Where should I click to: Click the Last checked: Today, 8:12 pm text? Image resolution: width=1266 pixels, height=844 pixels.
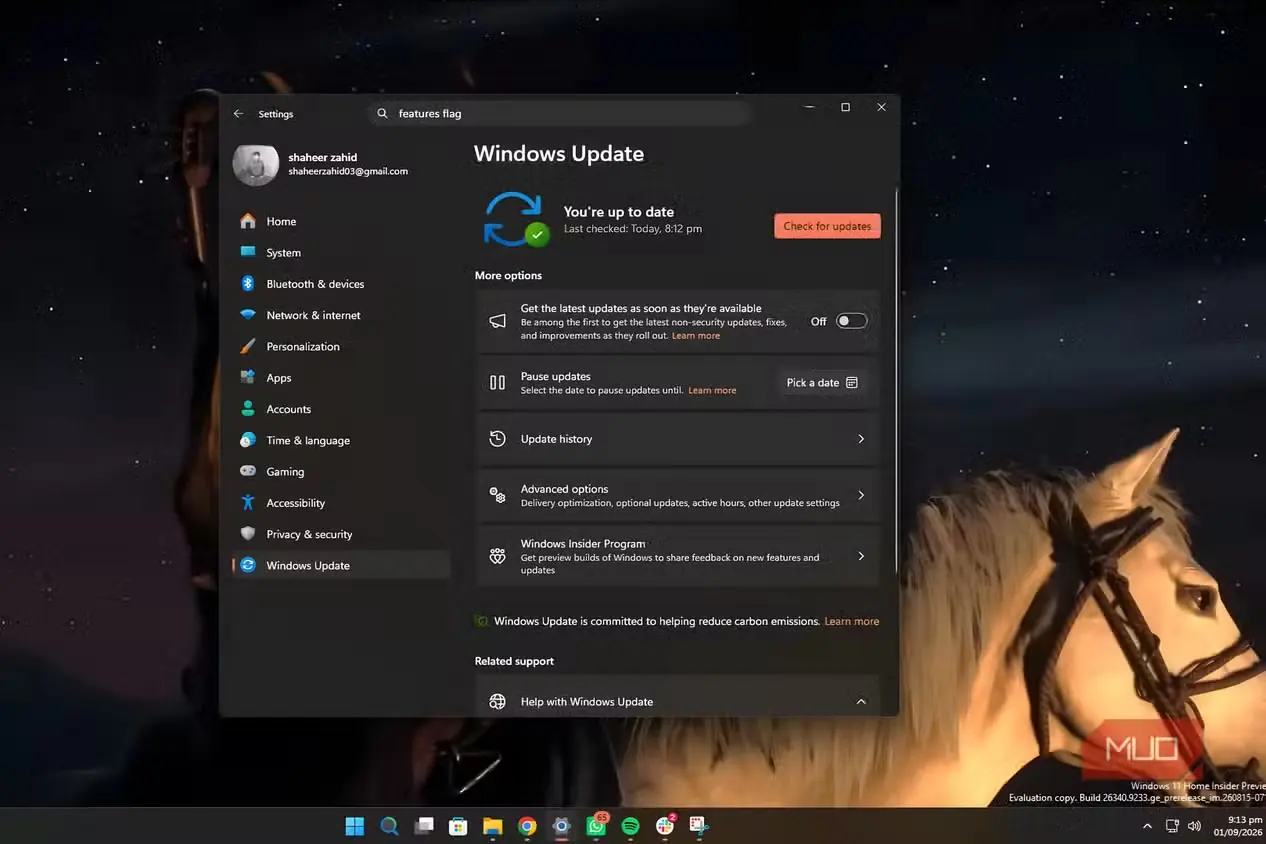[x=633, y=229]
